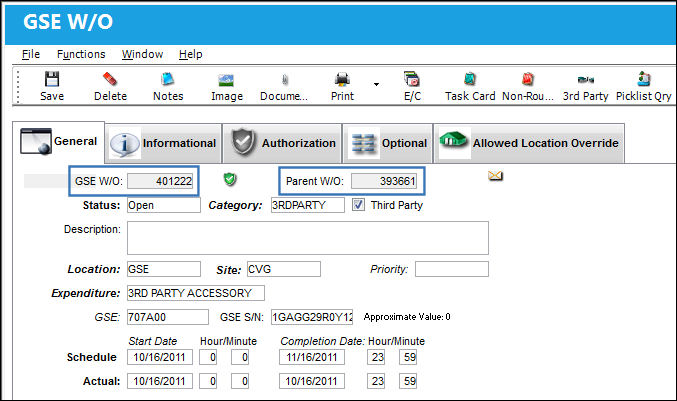Click the Location field GSE

coord(164,269)
